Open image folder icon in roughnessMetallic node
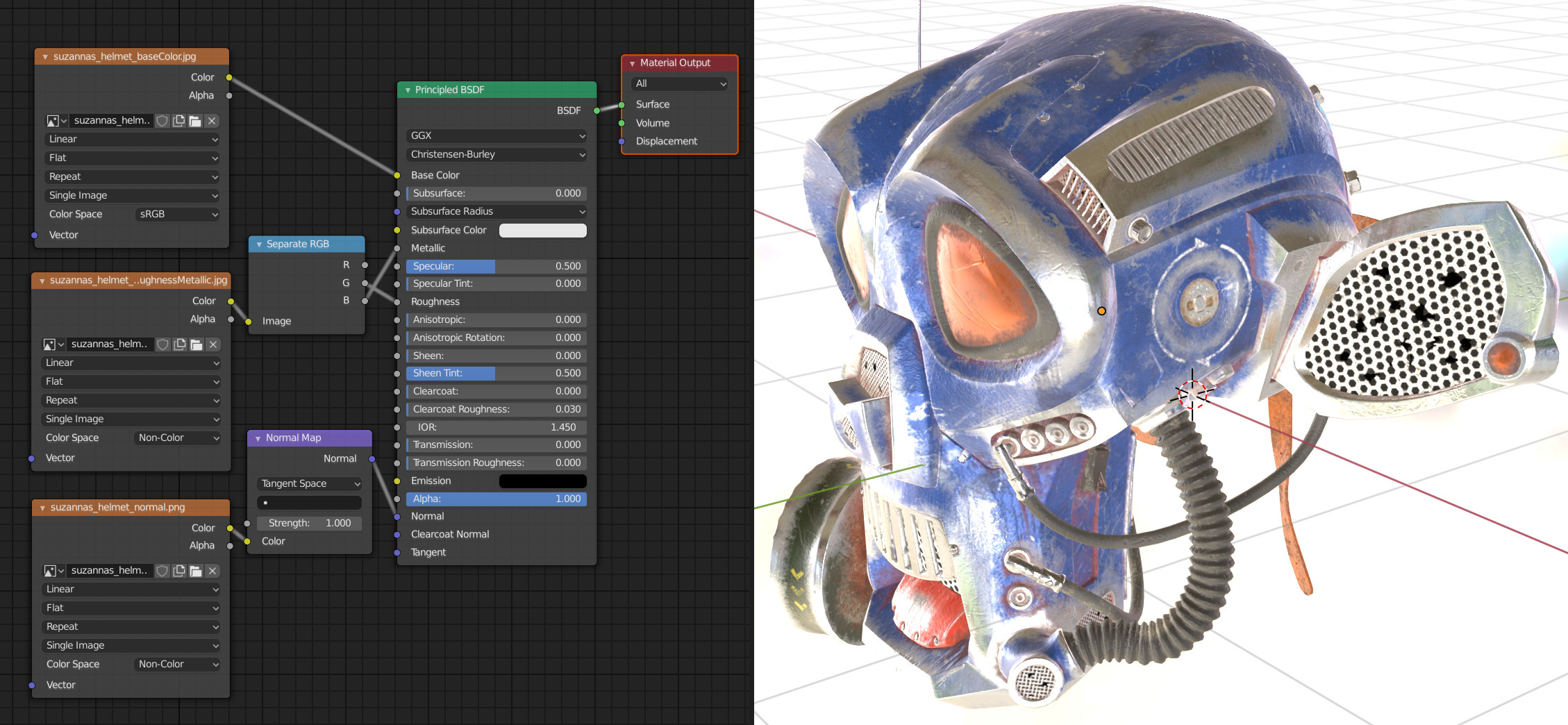Screen dimensions: 1568x725 (x=197, y=344)
